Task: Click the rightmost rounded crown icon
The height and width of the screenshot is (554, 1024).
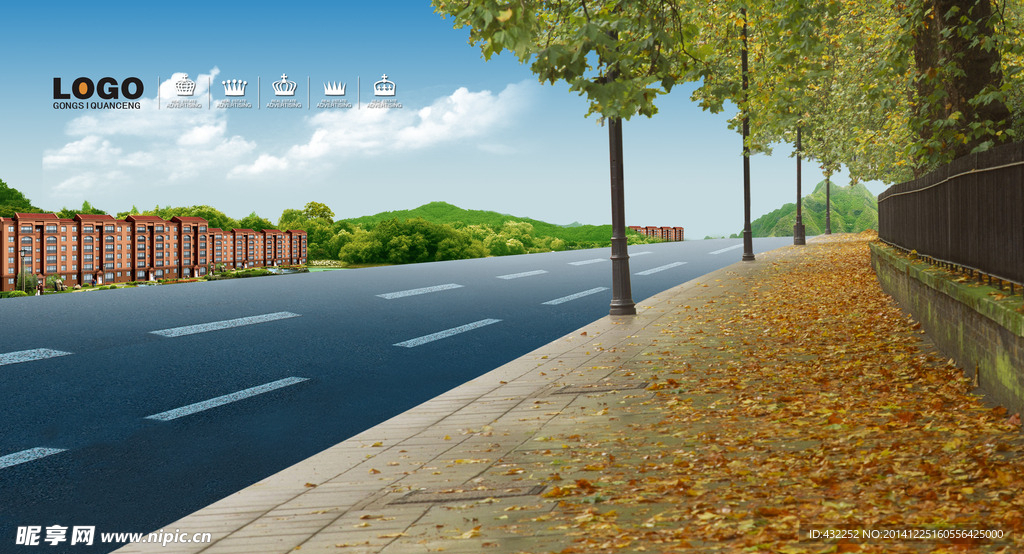Action: (384, 86)
